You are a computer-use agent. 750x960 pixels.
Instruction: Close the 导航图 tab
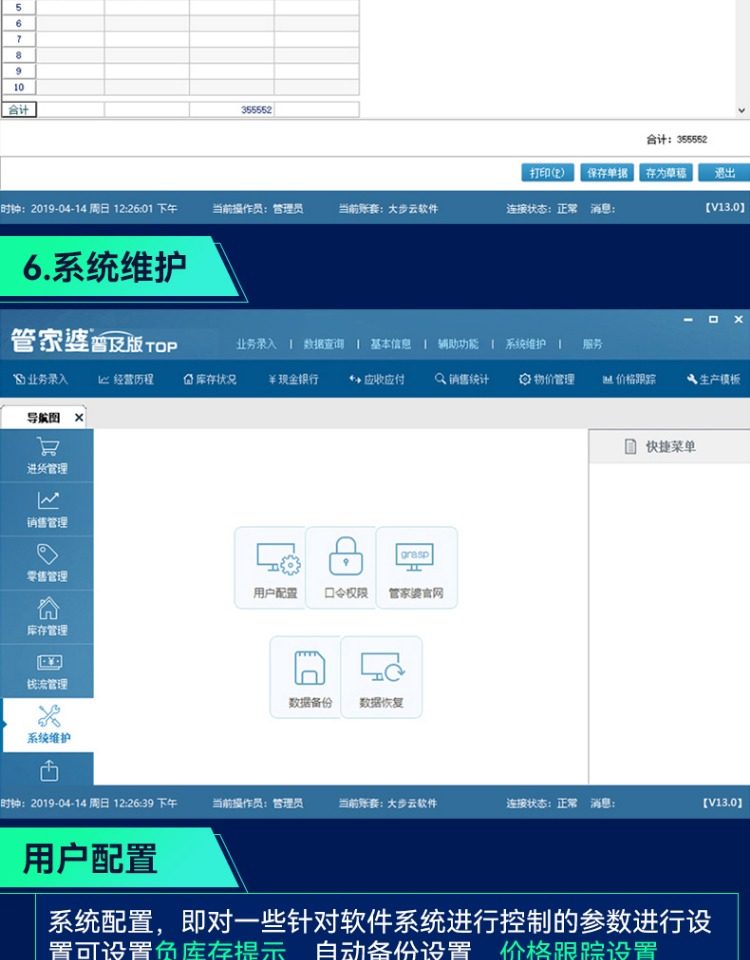coord(79,418)
